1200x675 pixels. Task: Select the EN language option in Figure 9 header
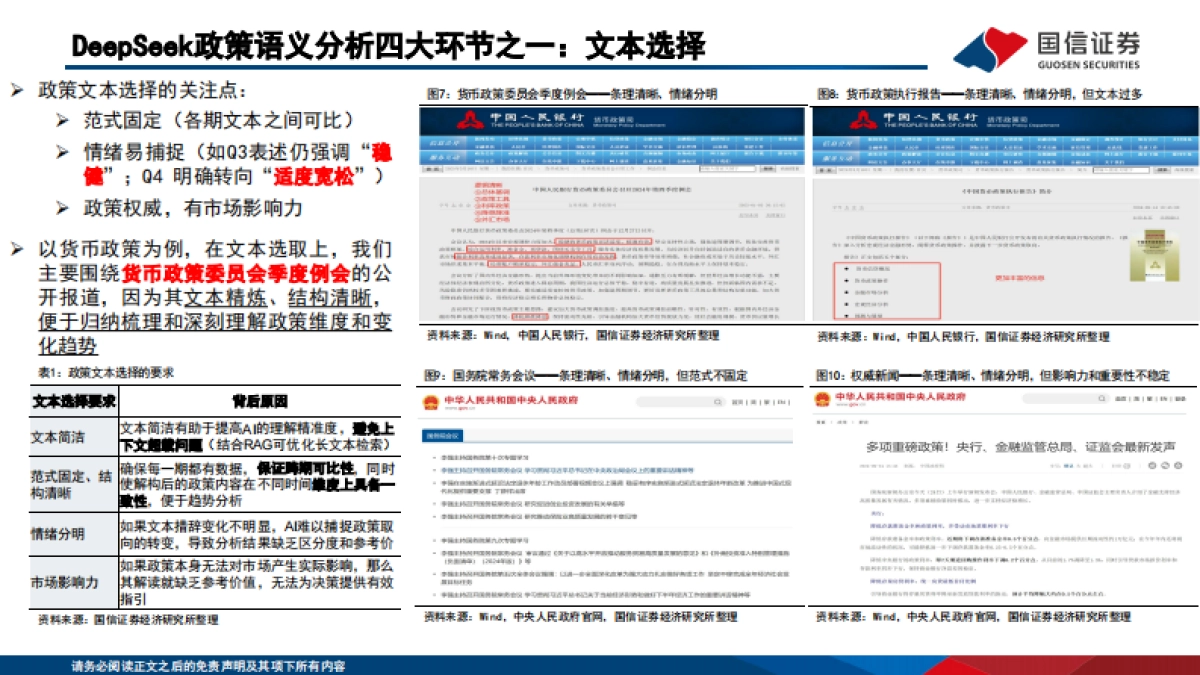(x=780, y=400)
